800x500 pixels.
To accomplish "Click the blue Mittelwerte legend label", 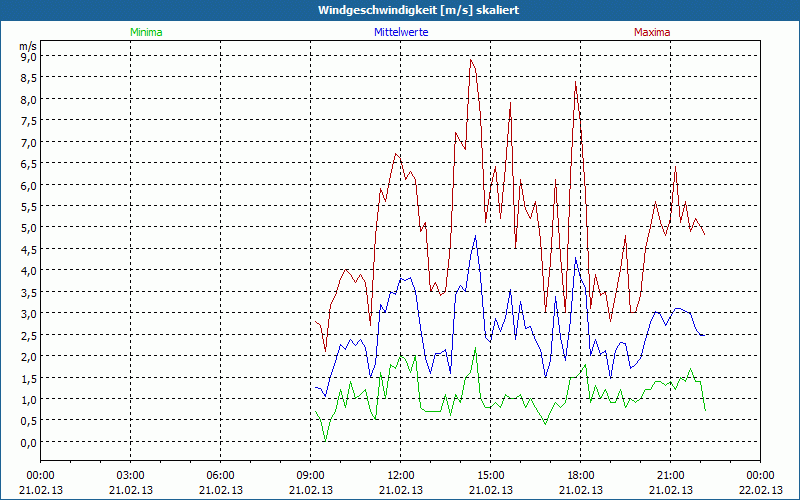I will 399,32.
